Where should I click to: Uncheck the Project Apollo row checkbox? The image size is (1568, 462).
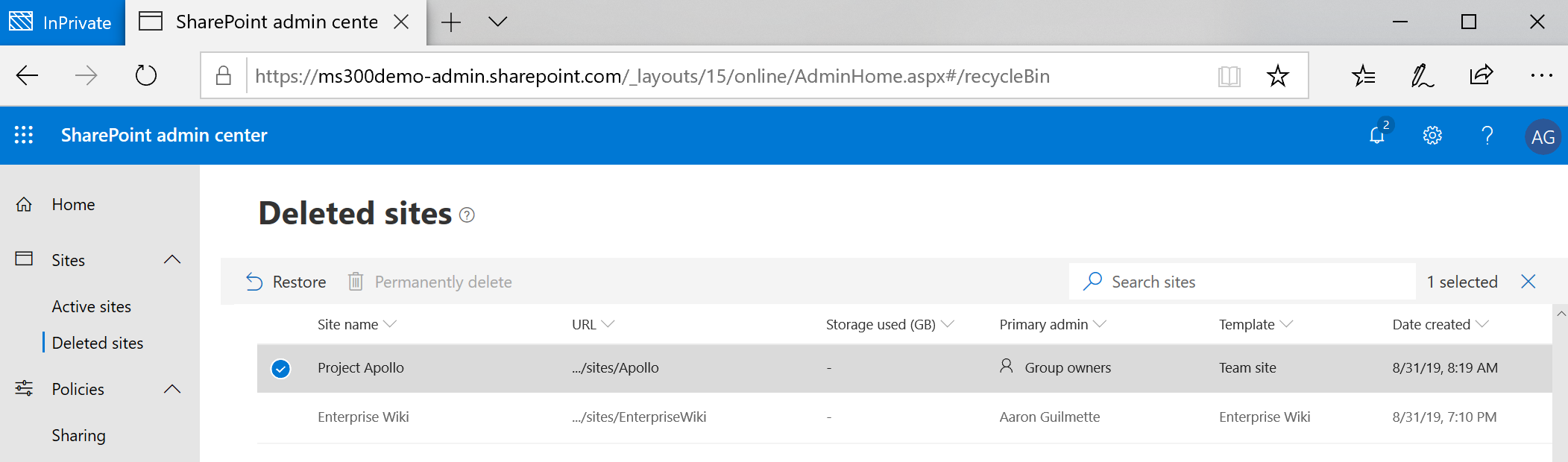click(280, 368)
